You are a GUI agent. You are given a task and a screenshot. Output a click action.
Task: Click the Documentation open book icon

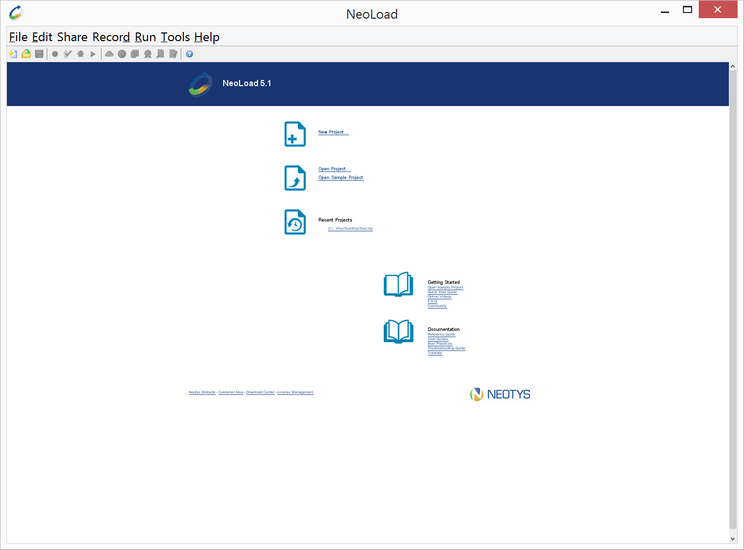click(399, 331)
